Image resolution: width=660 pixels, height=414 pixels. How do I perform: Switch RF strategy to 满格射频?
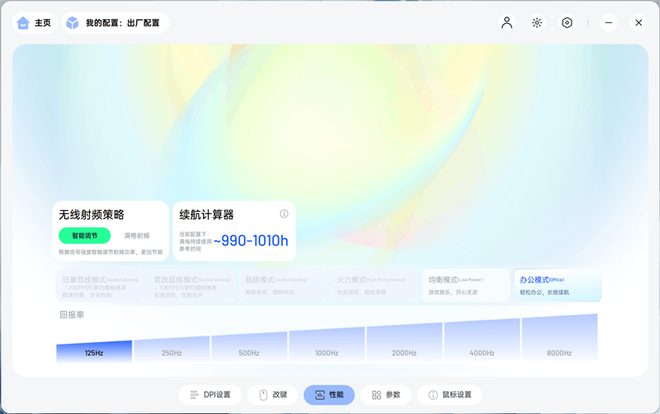[x=137, y=236]
